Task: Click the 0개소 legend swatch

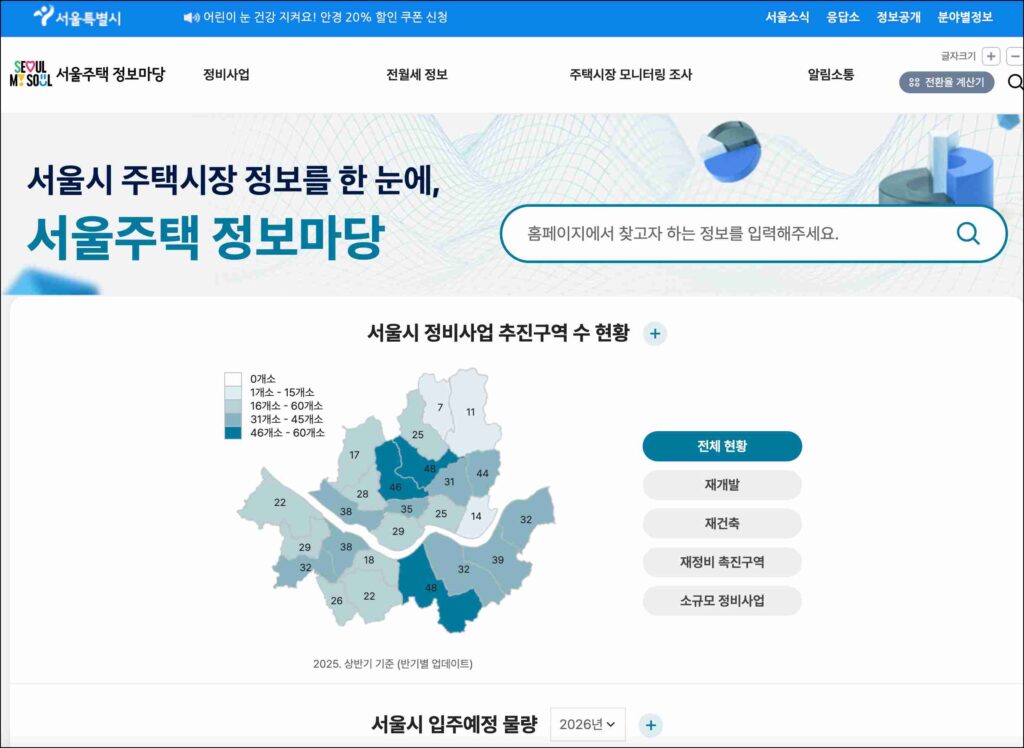Action: coord(232,379)
